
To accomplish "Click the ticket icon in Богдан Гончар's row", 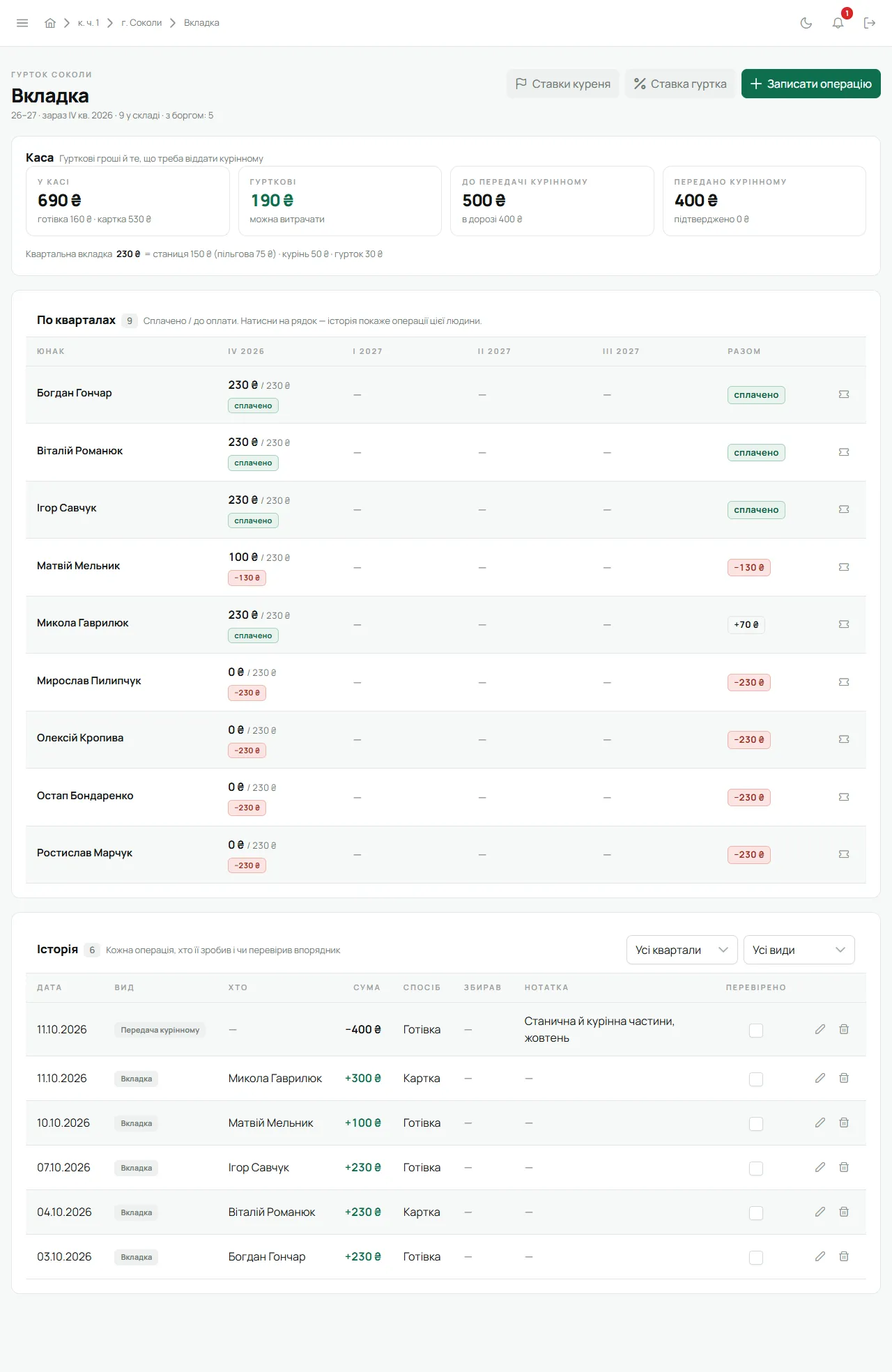I will [x=844, y=394].
